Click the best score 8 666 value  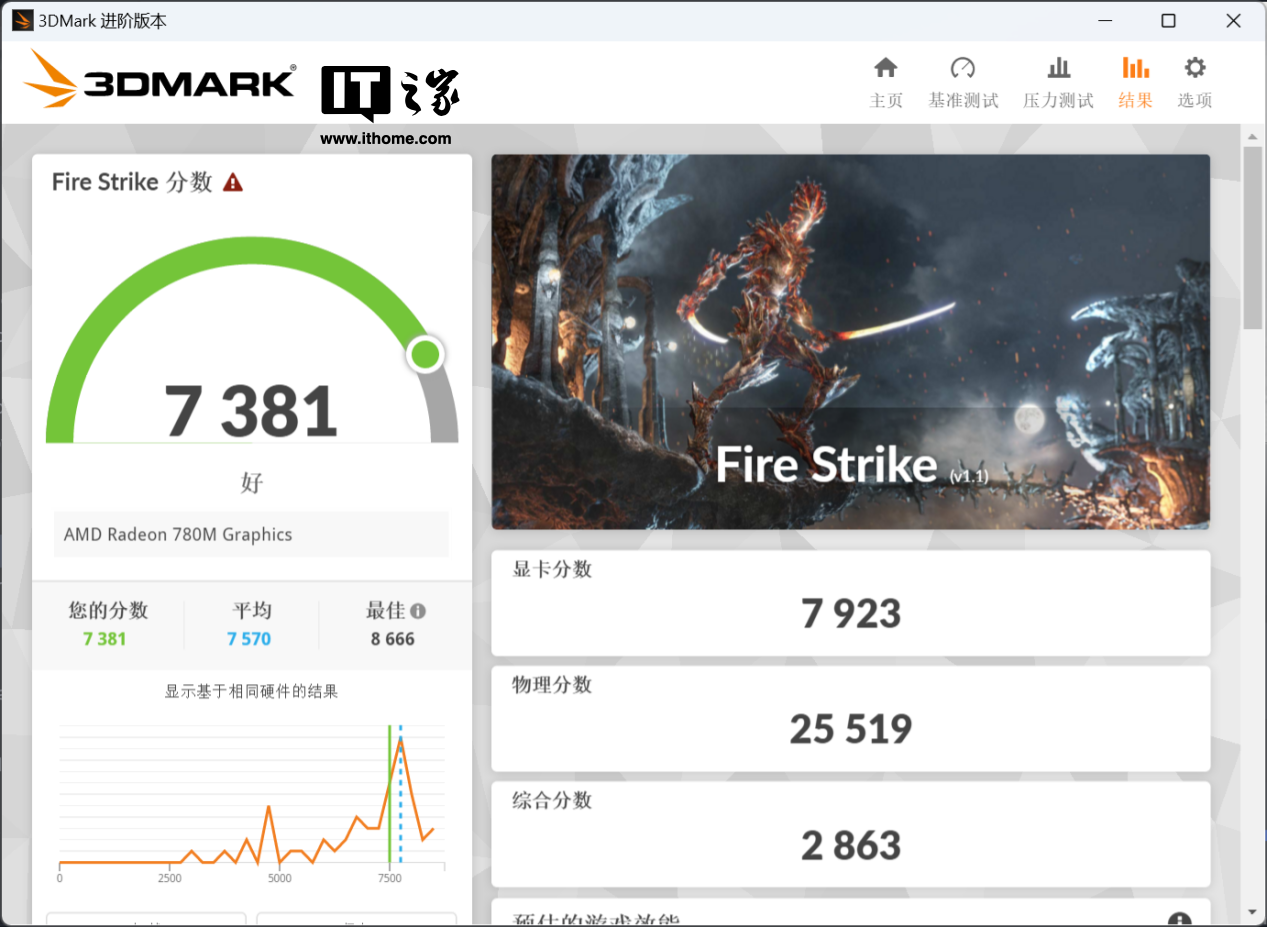coord(392,639)
